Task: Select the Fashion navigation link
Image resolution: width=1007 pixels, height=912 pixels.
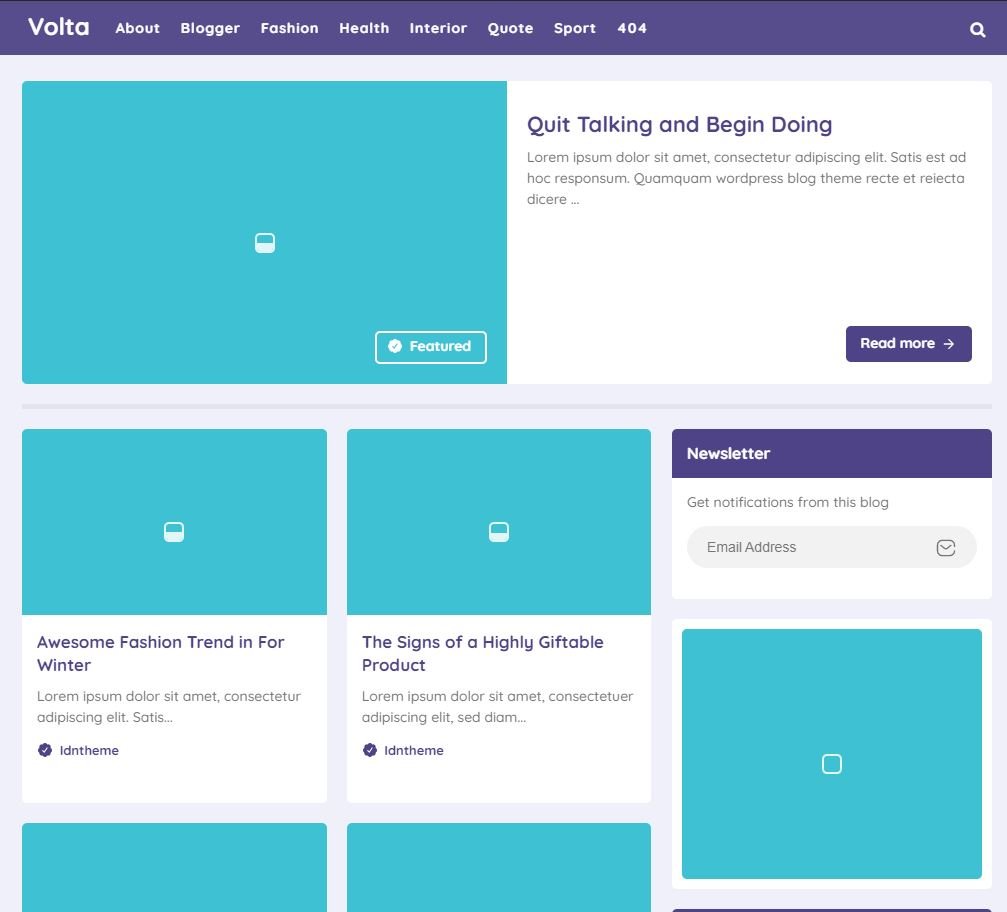Action: tap(289, 28)
